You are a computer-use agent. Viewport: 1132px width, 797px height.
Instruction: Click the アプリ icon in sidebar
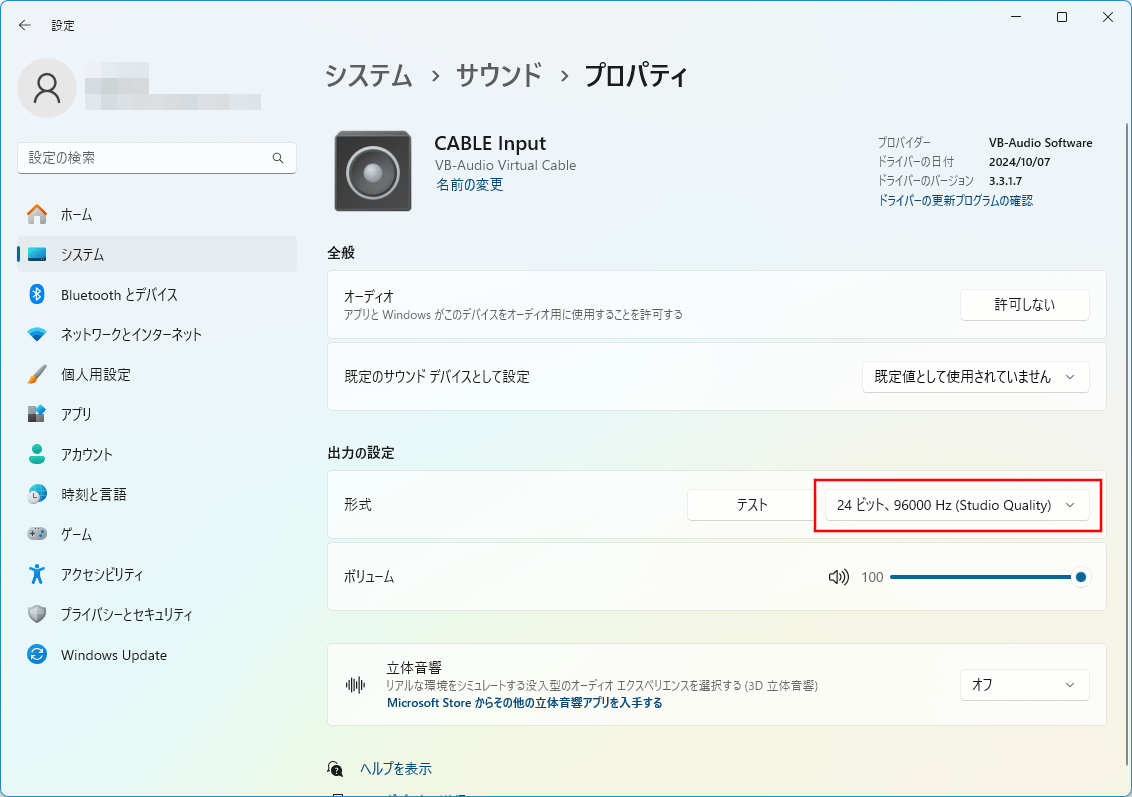pyautogui.click(x=37, y=414)
